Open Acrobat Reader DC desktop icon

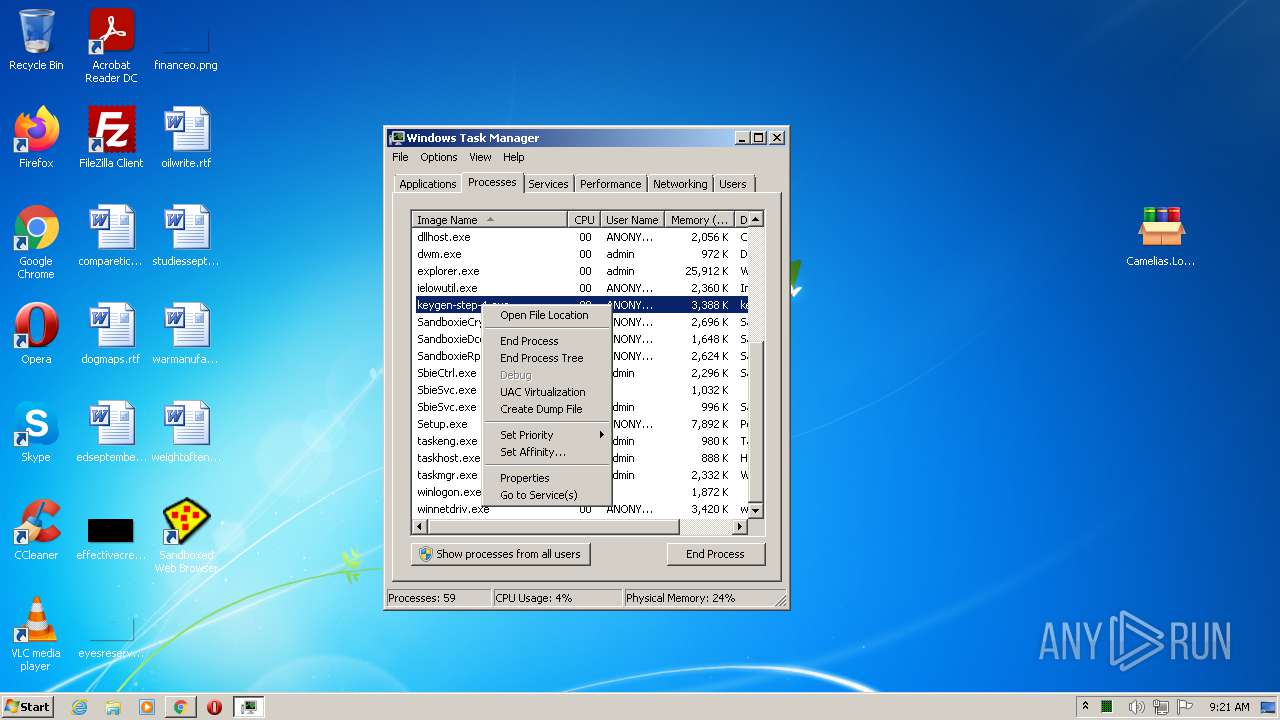coord(111,45)
